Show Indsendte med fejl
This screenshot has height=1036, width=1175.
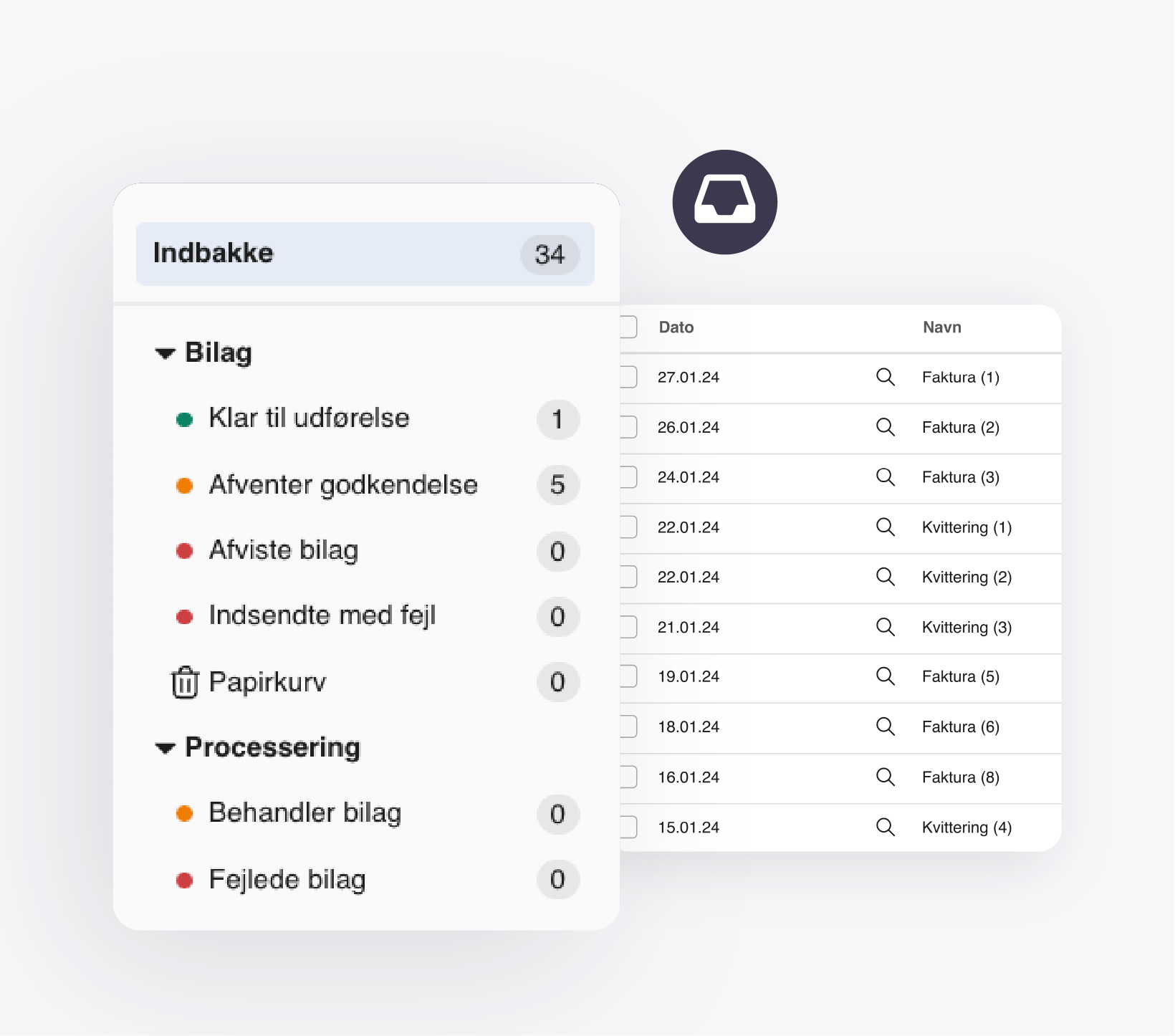click(x=322, y=615)
